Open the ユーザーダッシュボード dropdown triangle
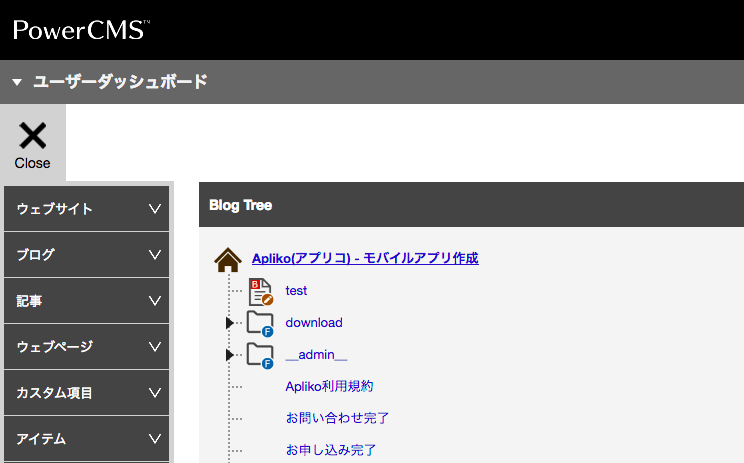The width and height of the screenshot is (744, 463). click(17, 82)
